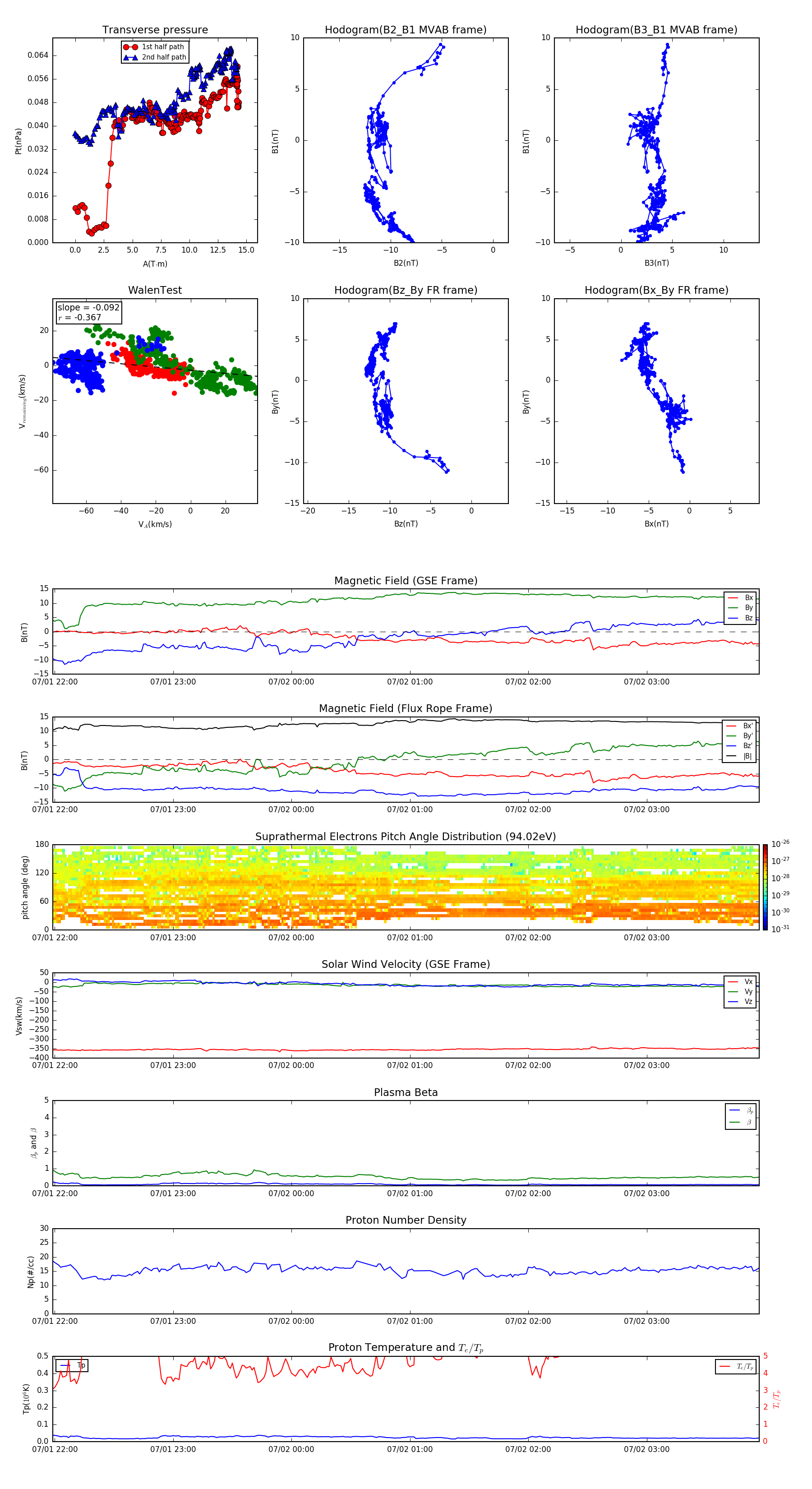Click the "Magnetic Field (Flux Rope Frame)" title
The height and width of the screenshot is (1489, 812).
[406, 709]
